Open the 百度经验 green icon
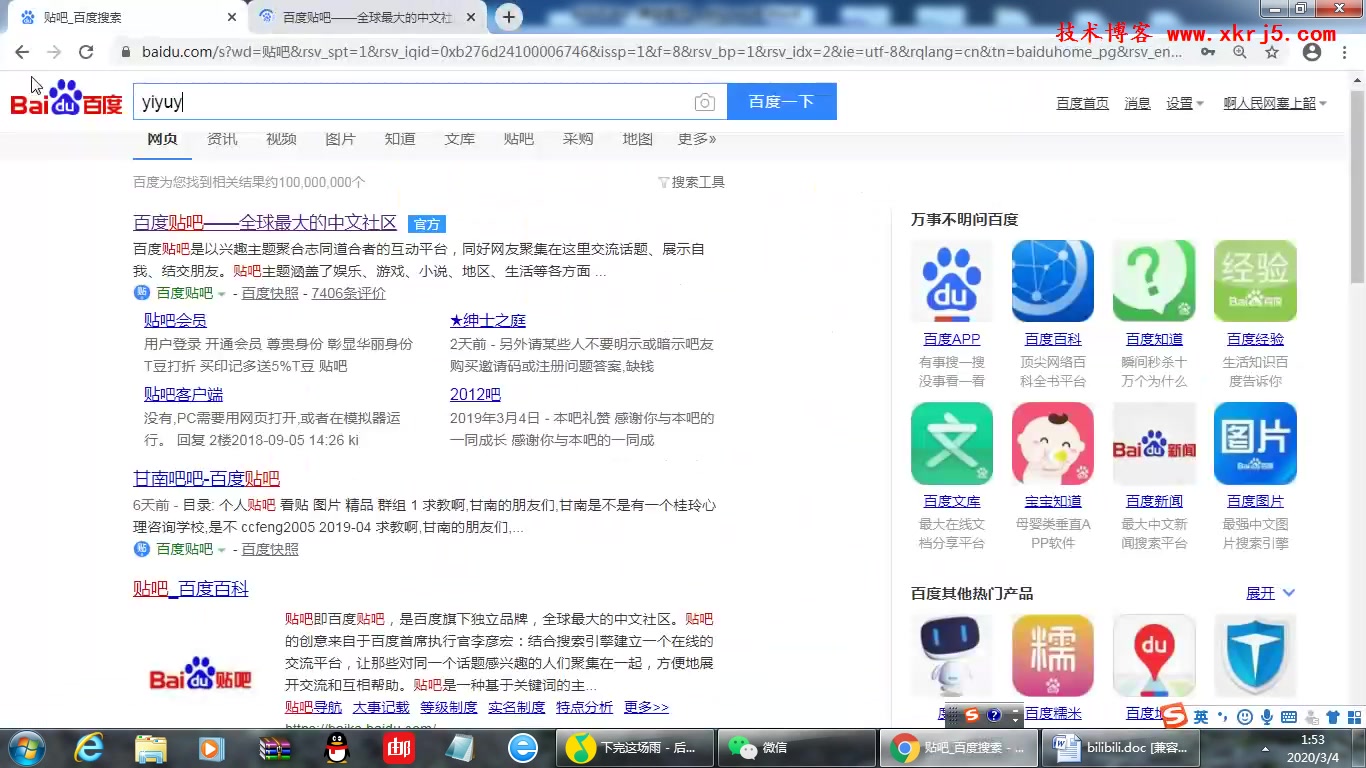Viewport: 1366px width, 768px height. [x=1255, y=281]
